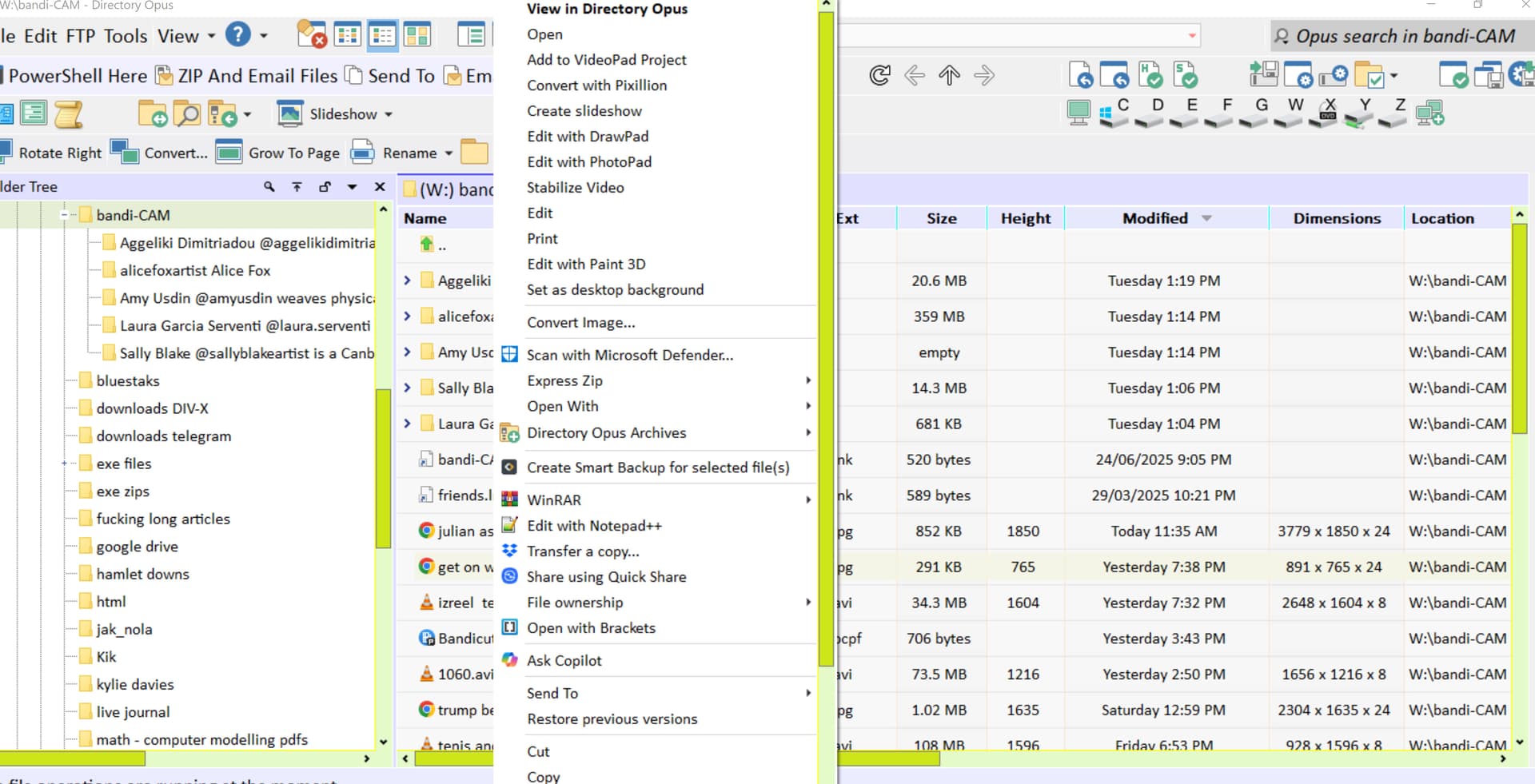The width and height of the screenshot is (1535, 784).
Task: Click the file list vertical scrollbar thumb
Action: (x=1519, y=329)
